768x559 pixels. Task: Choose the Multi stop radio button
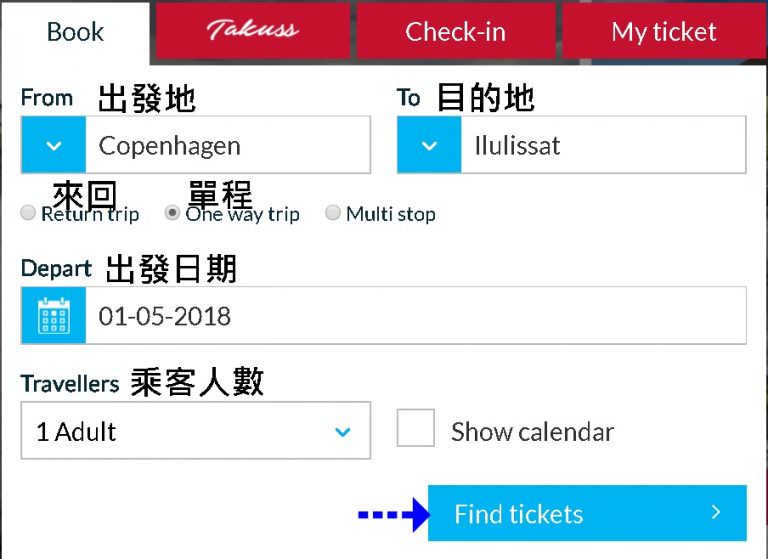pos(333,213)
